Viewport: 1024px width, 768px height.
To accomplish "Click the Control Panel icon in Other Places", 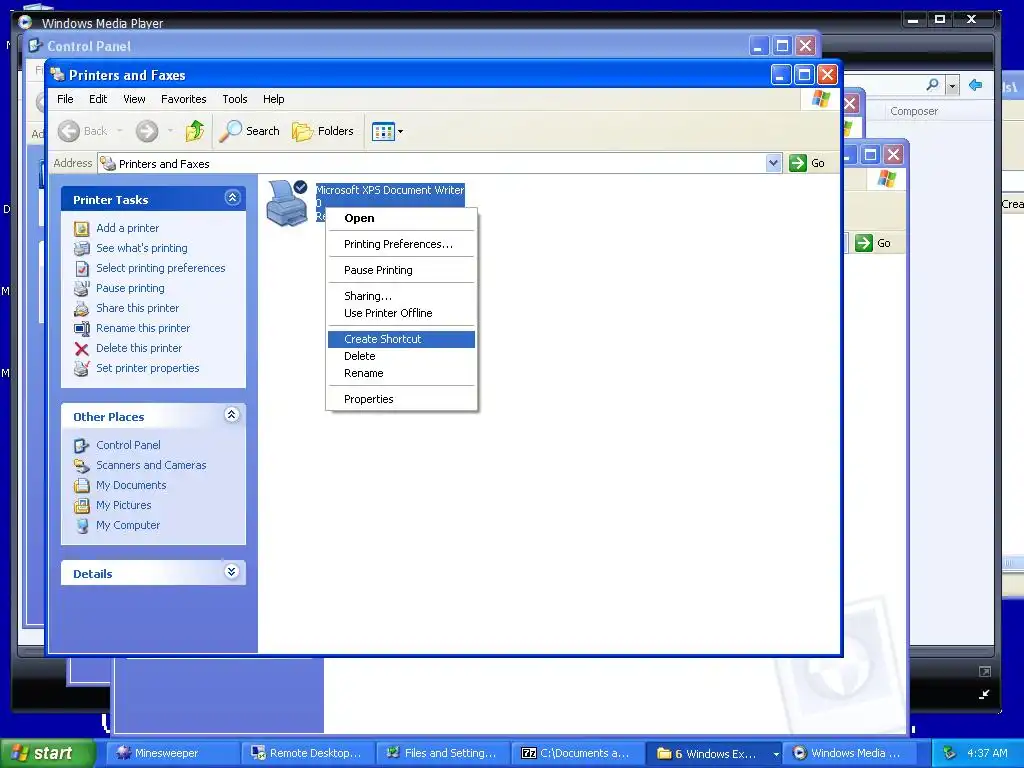I will click(x=82, y=445).
